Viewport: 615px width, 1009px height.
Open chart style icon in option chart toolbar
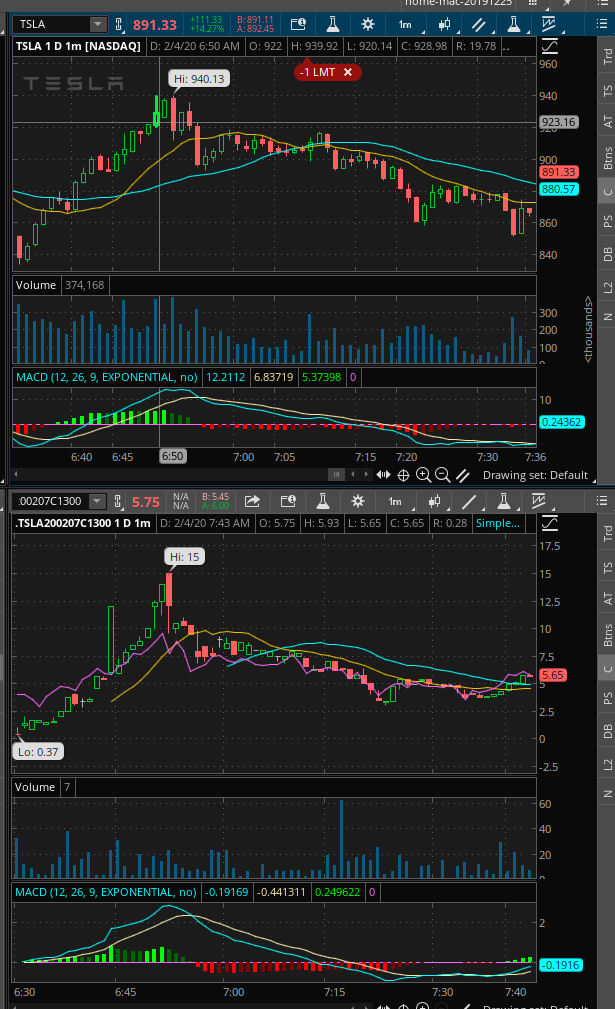click(x=435, y=501)
